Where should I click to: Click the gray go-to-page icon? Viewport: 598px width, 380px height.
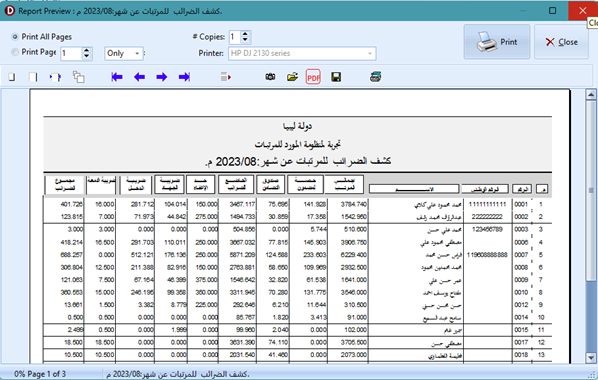(226, 77)
